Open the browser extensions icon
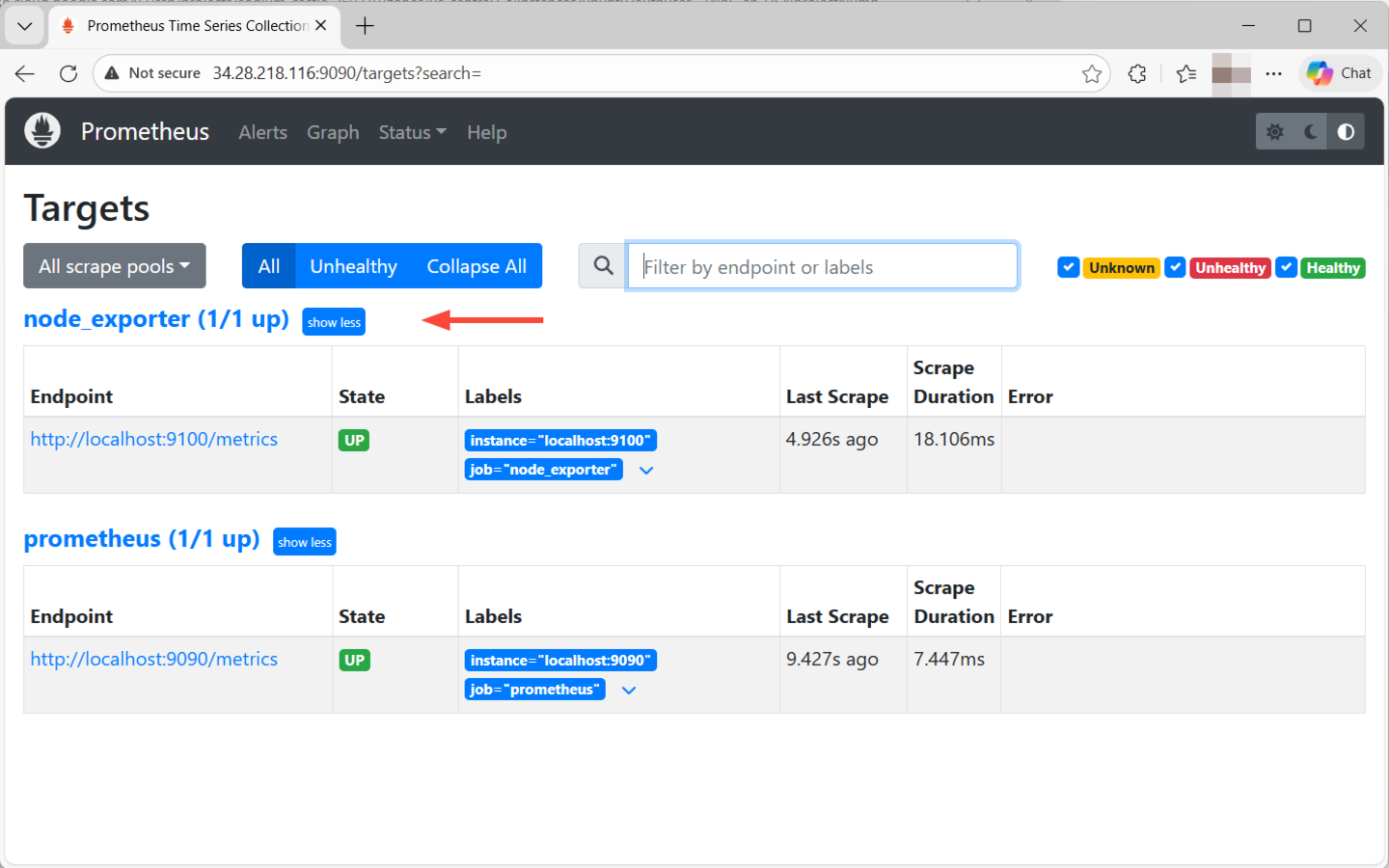Screen dimensions: 1389x868 coord(1137,72)
